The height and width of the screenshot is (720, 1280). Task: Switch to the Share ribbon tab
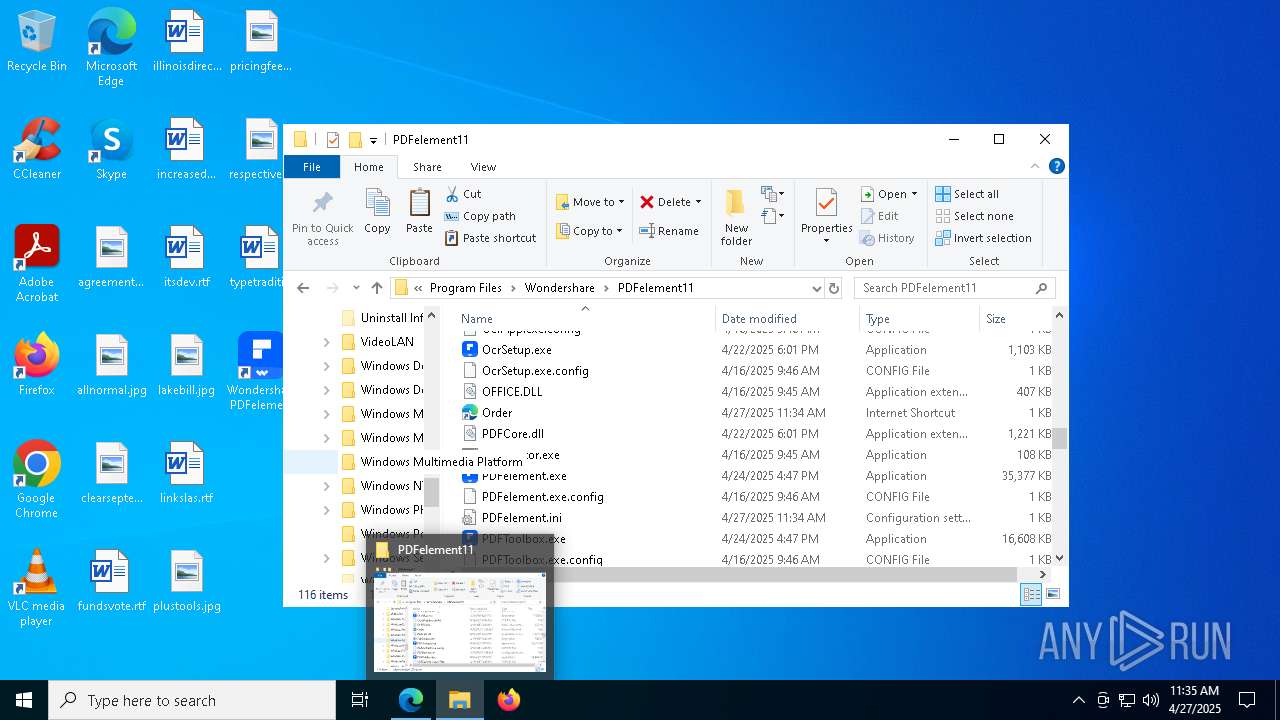427,167
